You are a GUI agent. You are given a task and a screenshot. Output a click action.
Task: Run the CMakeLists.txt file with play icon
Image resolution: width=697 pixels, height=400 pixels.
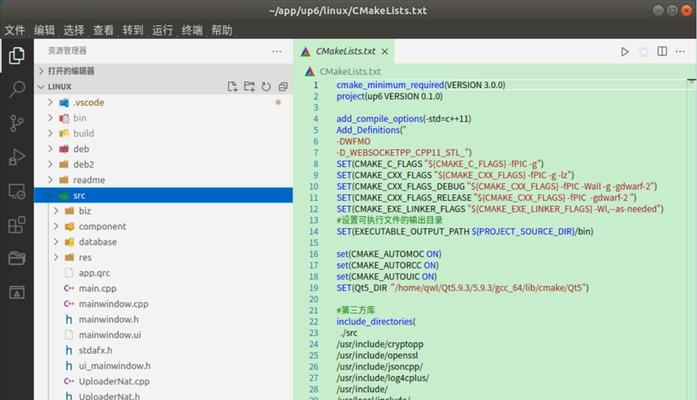[x=625, y=52]
